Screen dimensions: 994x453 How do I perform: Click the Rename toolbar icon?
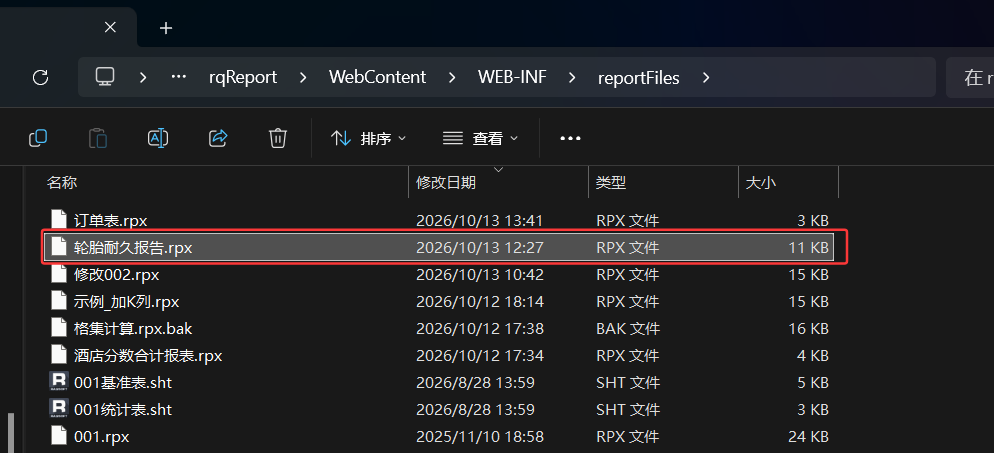click(x=158, y=137)
